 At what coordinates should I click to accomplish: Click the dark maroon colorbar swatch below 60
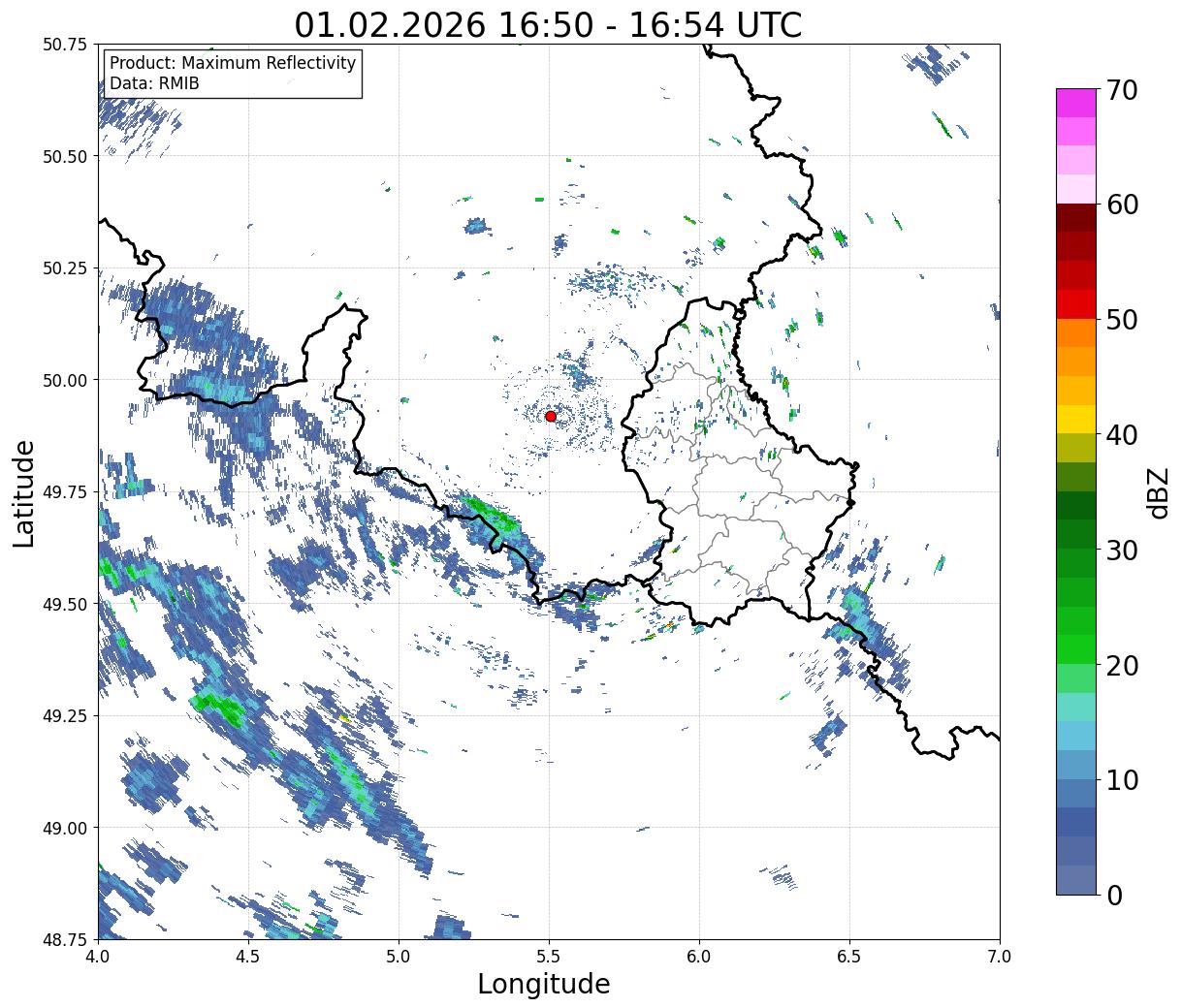pyautogui.click(x=1076, y=218)
